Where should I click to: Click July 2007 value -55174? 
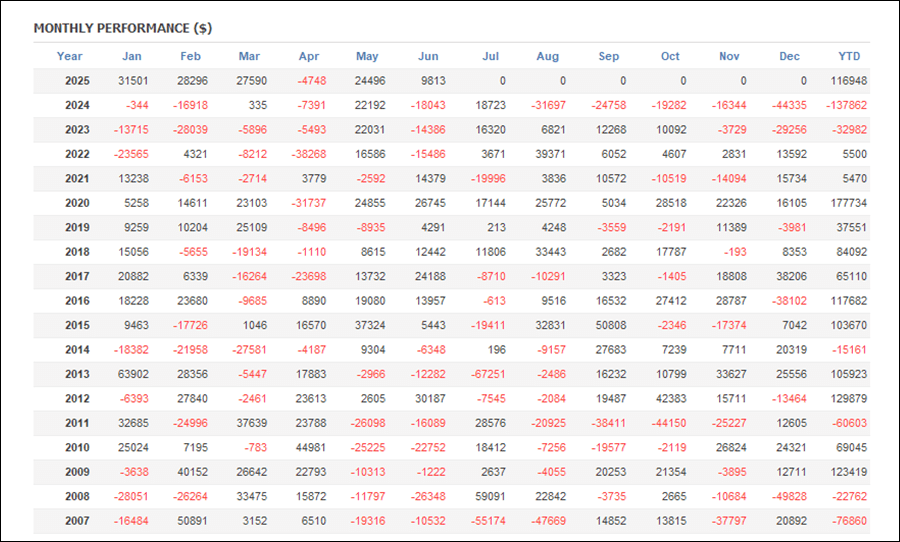(488, 521)
